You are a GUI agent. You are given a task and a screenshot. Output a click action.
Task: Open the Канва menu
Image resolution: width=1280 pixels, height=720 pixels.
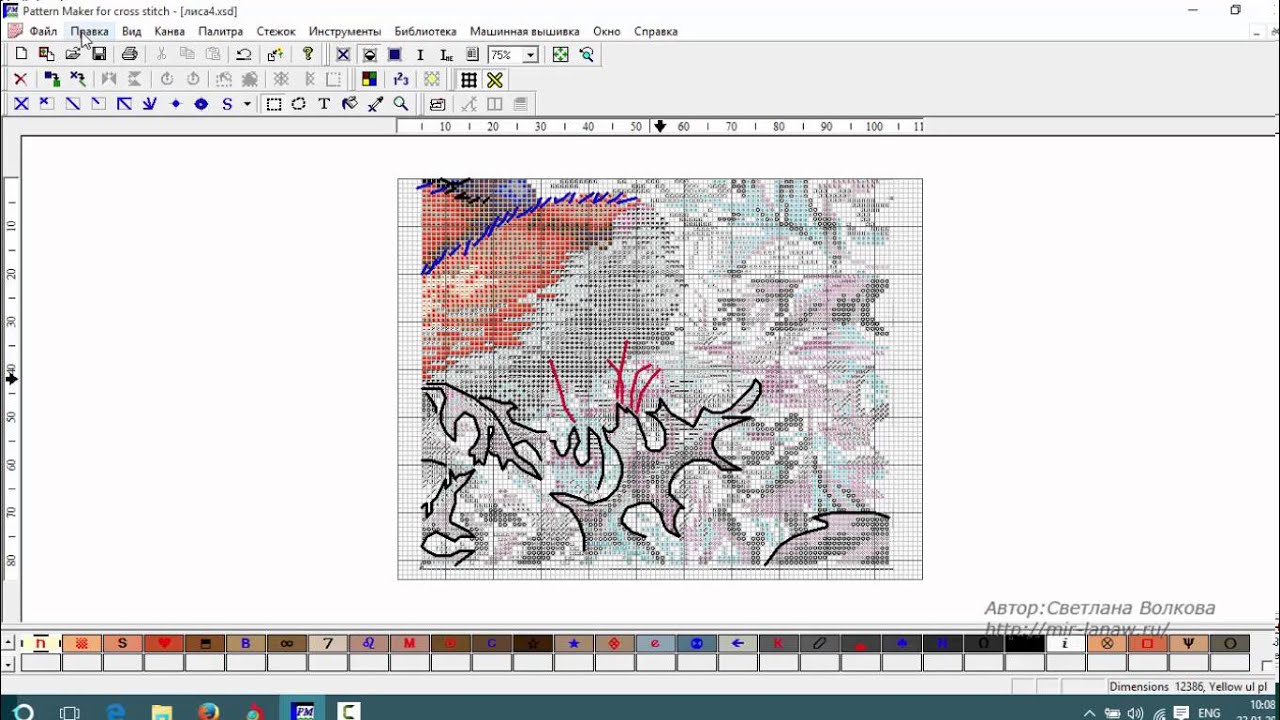(x=169, y=31)
